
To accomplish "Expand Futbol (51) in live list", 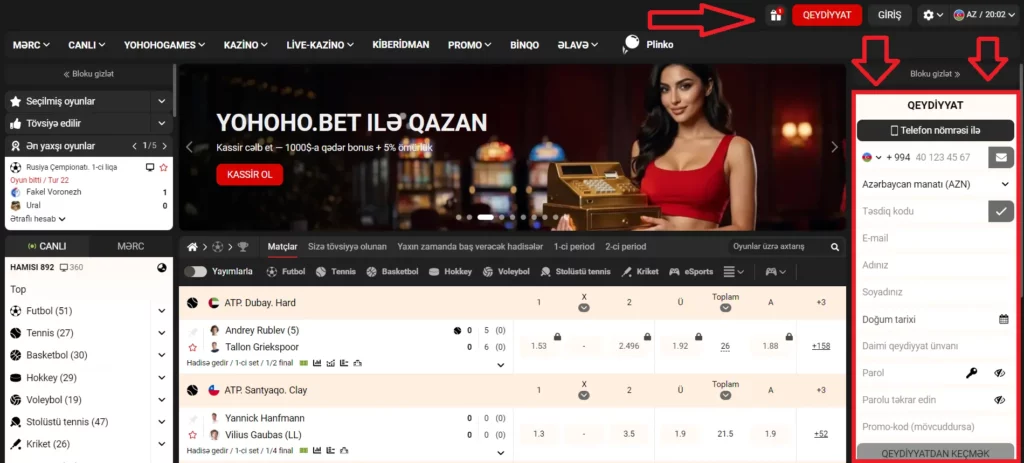I will 162,311.
